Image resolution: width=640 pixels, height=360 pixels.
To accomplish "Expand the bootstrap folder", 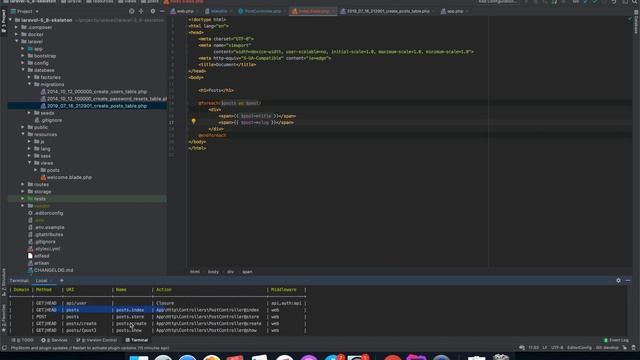I will tap(23, 56).
